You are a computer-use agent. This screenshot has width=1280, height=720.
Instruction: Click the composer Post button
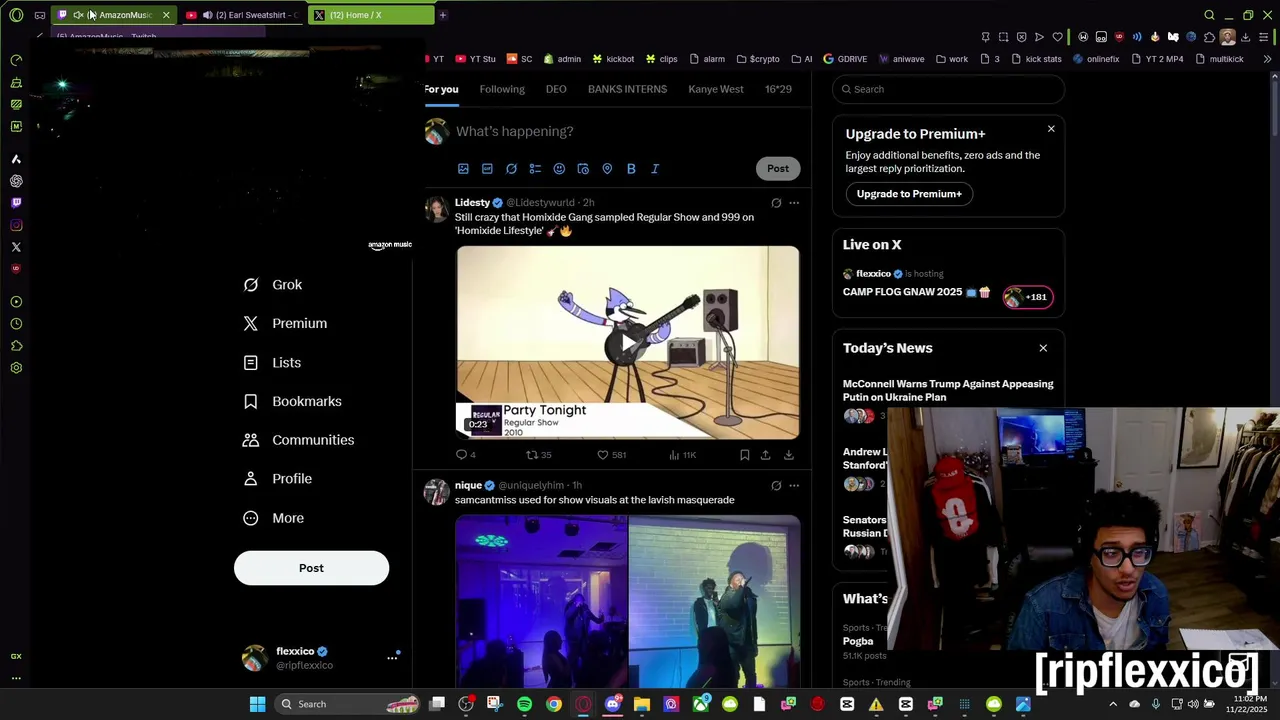point(778,169)
